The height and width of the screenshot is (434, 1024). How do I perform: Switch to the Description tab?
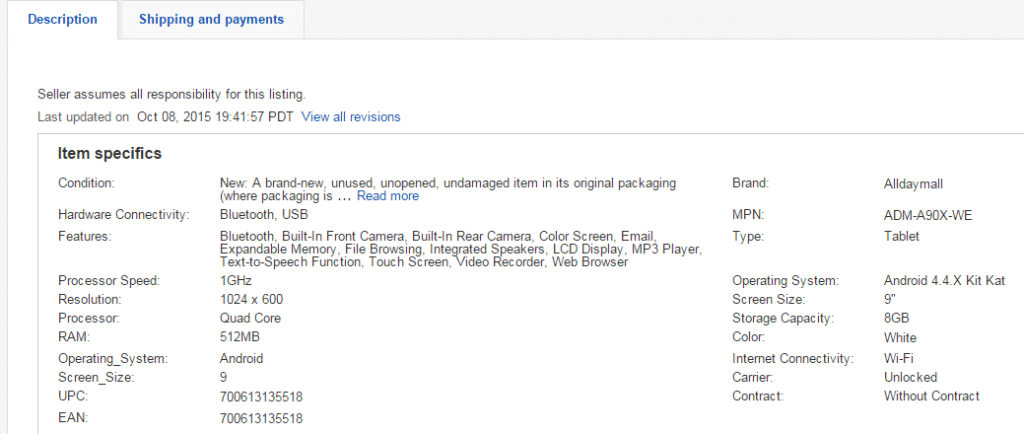point(62,19)
